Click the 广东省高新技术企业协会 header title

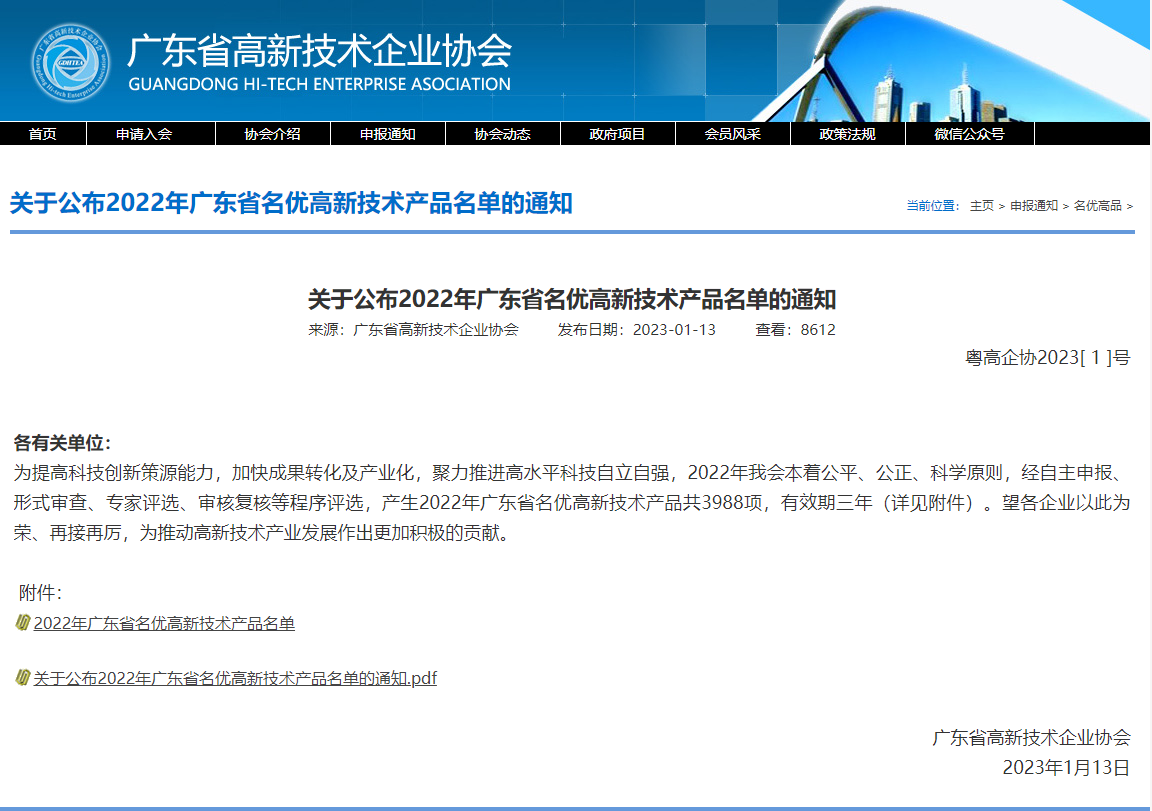point(319,50)
